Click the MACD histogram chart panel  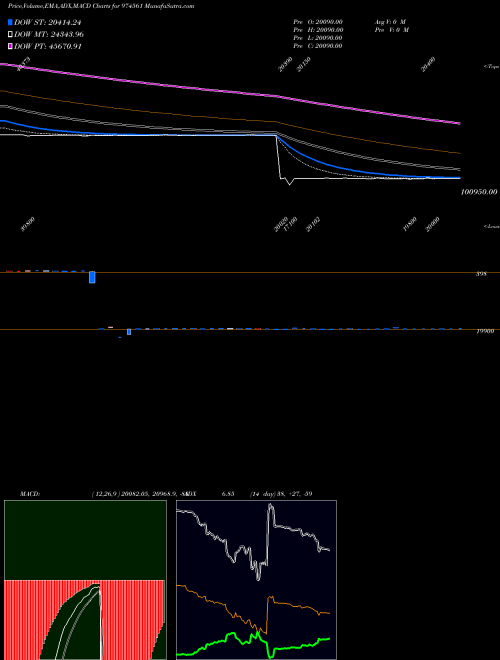(85, 580)
